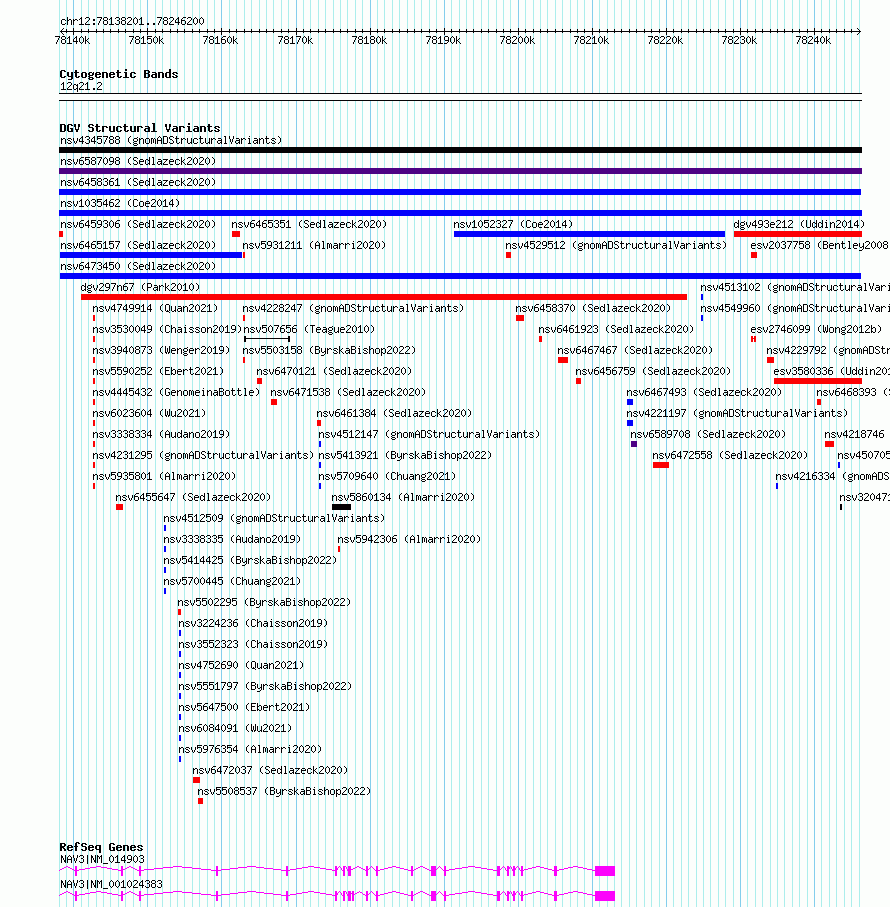Select nsv4445432 (GenomeinaBottle) label
Image resolution: width=890 pixels, height=907 pixels.
point(176,392)
